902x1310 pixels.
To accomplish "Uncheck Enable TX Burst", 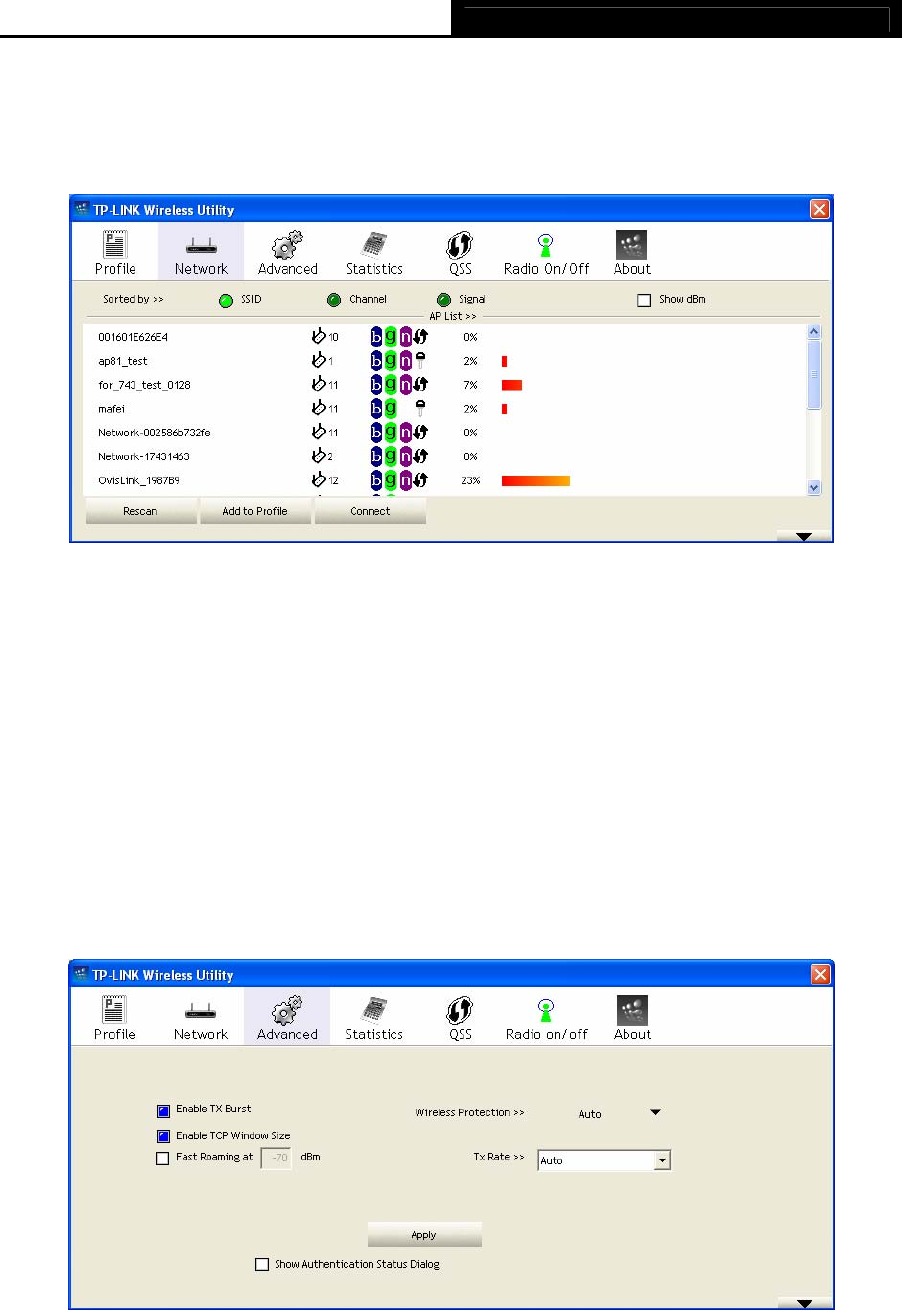I will [x=163, y=1110].
